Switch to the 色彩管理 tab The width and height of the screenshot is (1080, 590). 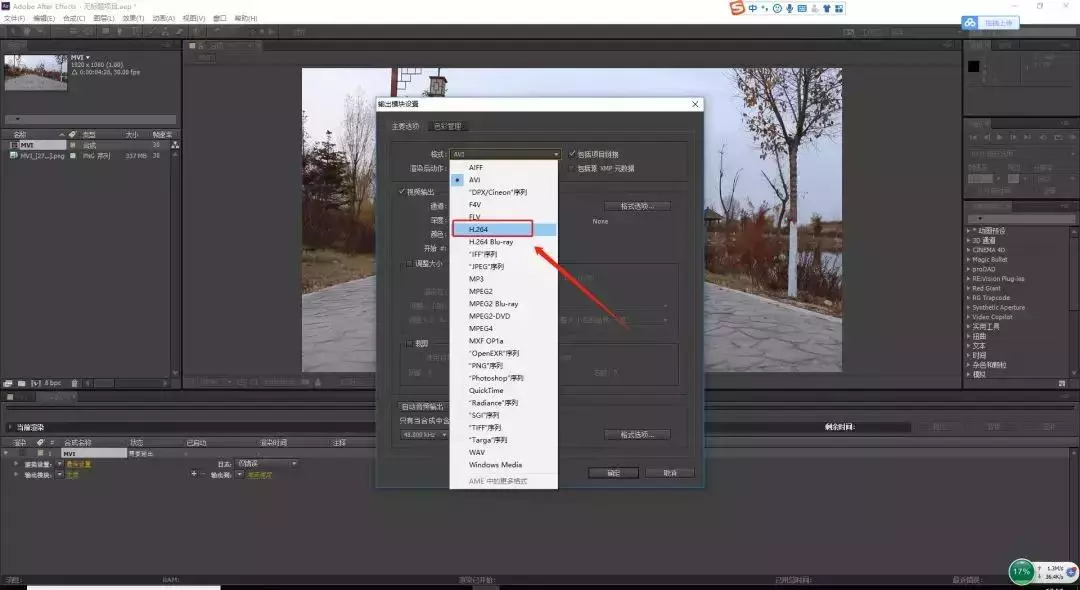[447, 126]
